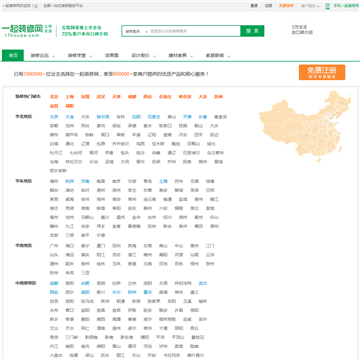The width and height of the screenshot is (360, 360).
Task: Click the 登录 link in top bar
Action: (254, 6)
